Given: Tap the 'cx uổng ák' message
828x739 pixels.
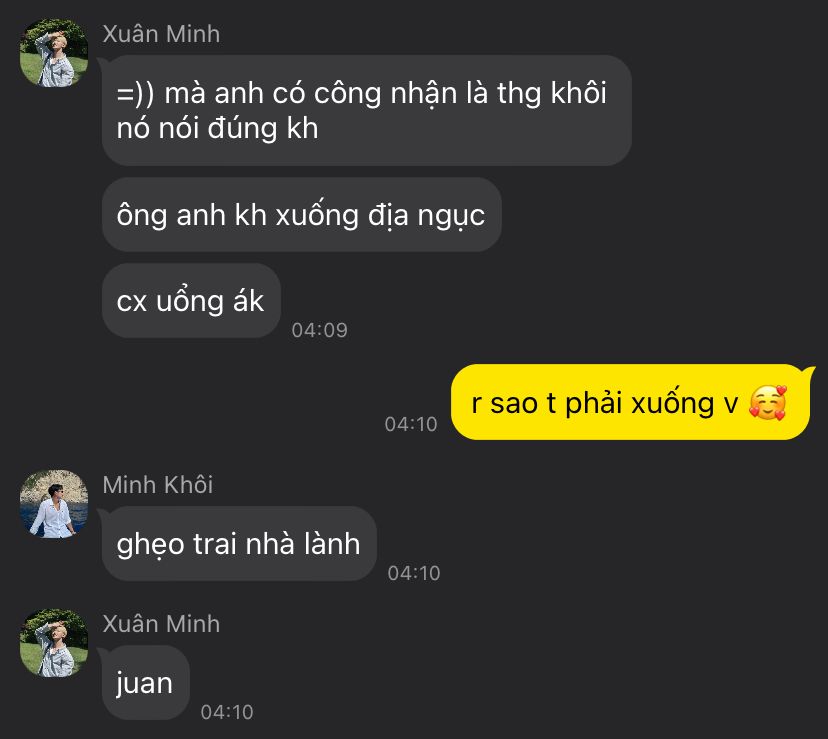Looking at the screenshot, I should [191, 301].
